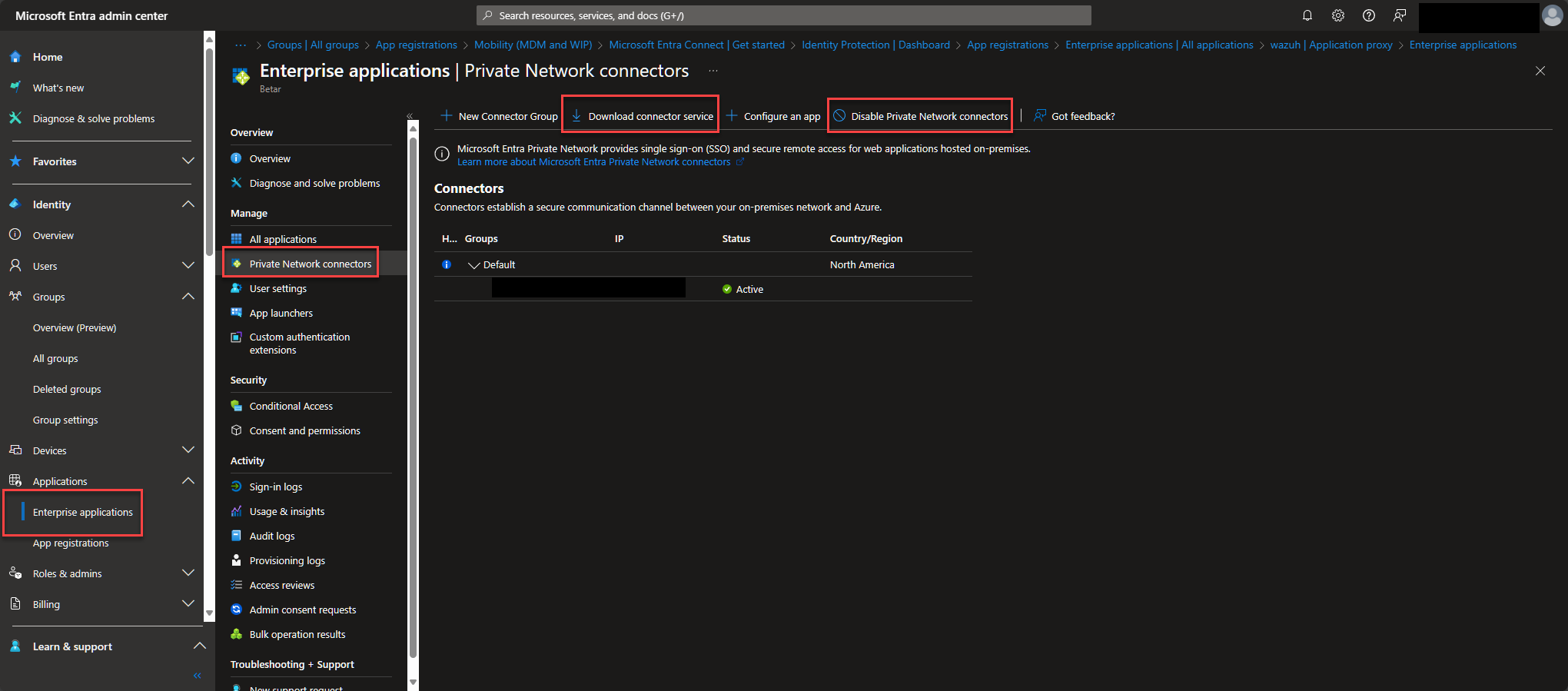1568x691 pixels.
Task: Click the Bulk operation results icon
Action: pyautogui.click(x=237, y=634)
